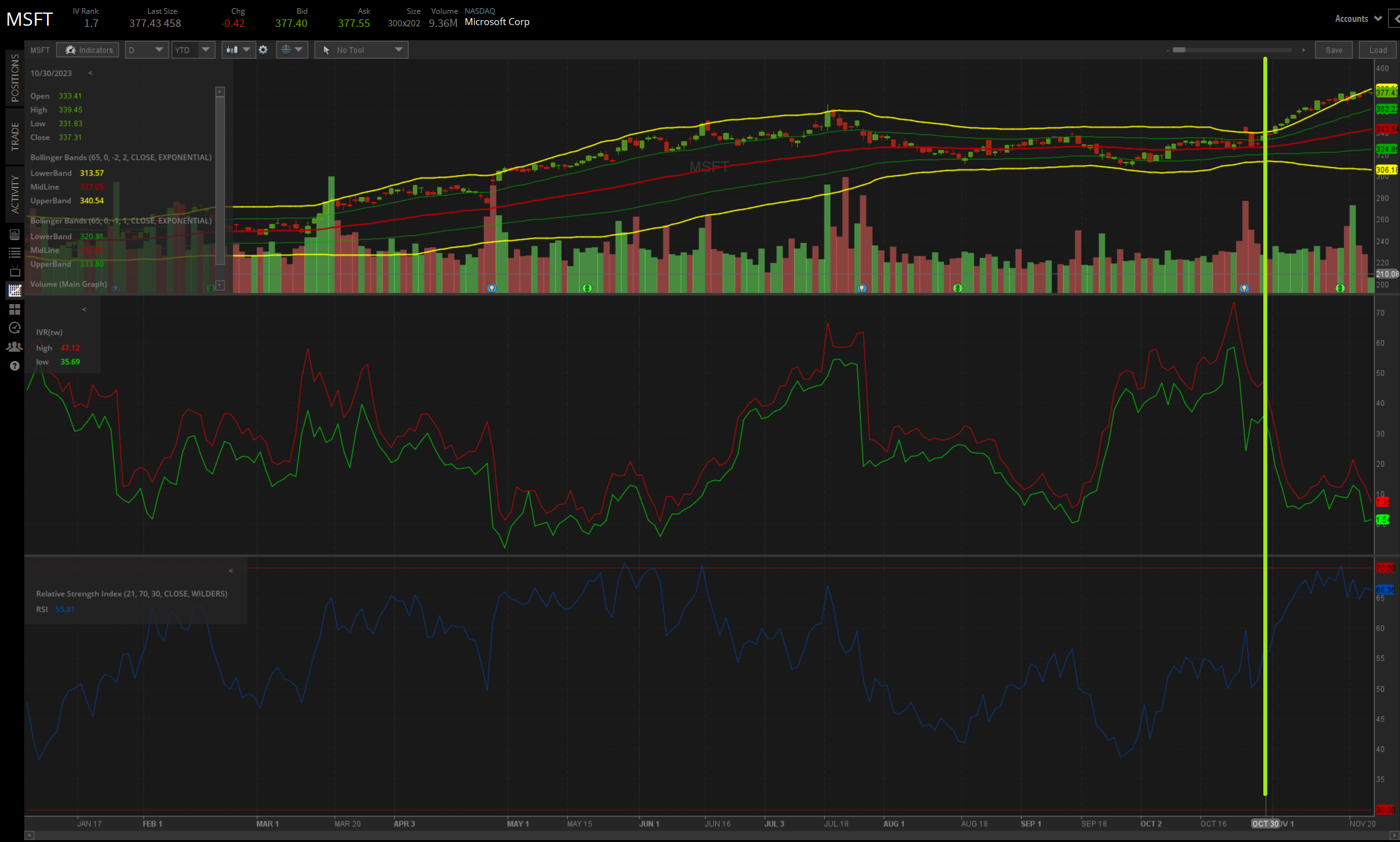Click the 343.54 red midline price bubble
The height and width of the screenshot is (842, 1400).
click(1387, 129)
